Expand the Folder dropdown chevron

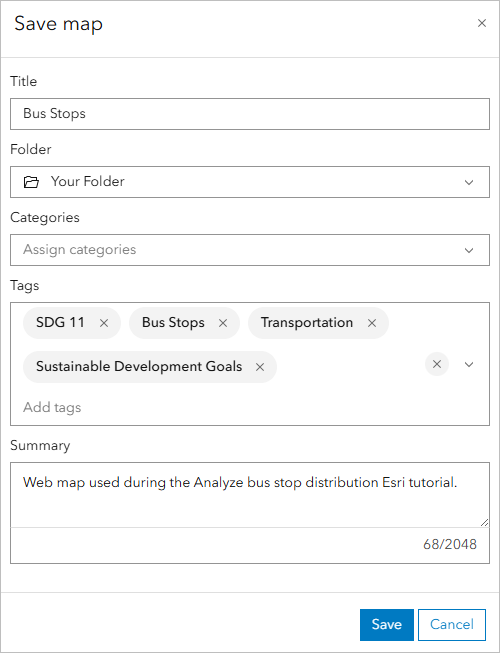469,182
